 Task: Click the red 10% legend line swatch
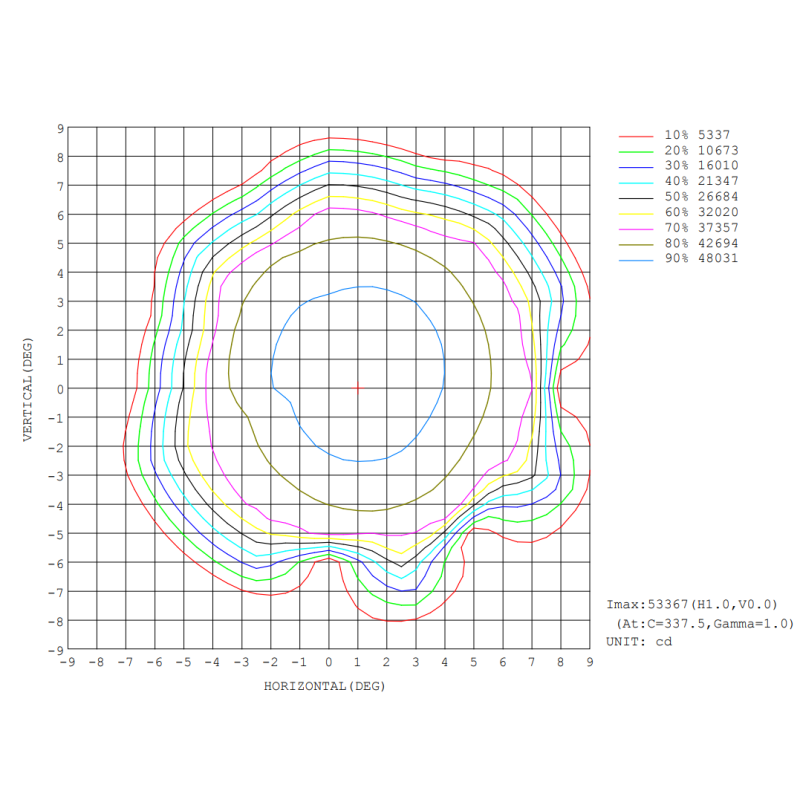(635, 134)
